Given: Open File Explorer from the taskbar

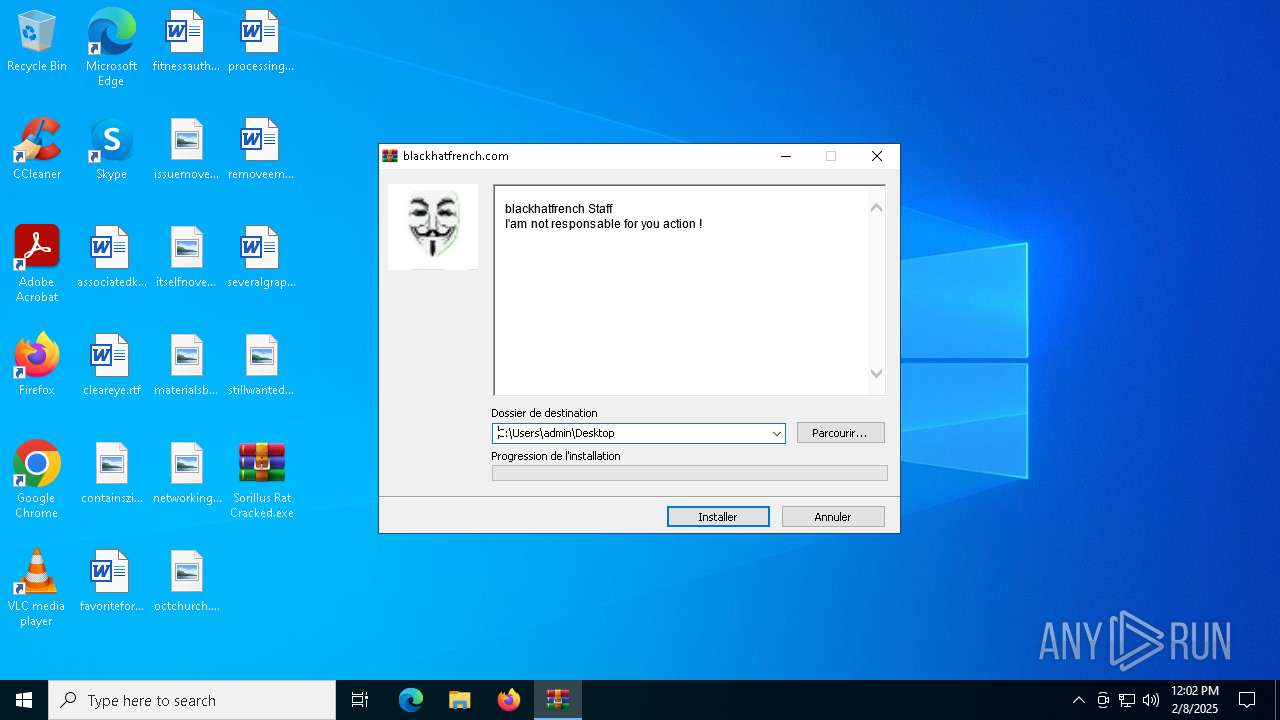Looking at the screenshot, I should click(460, 700).
